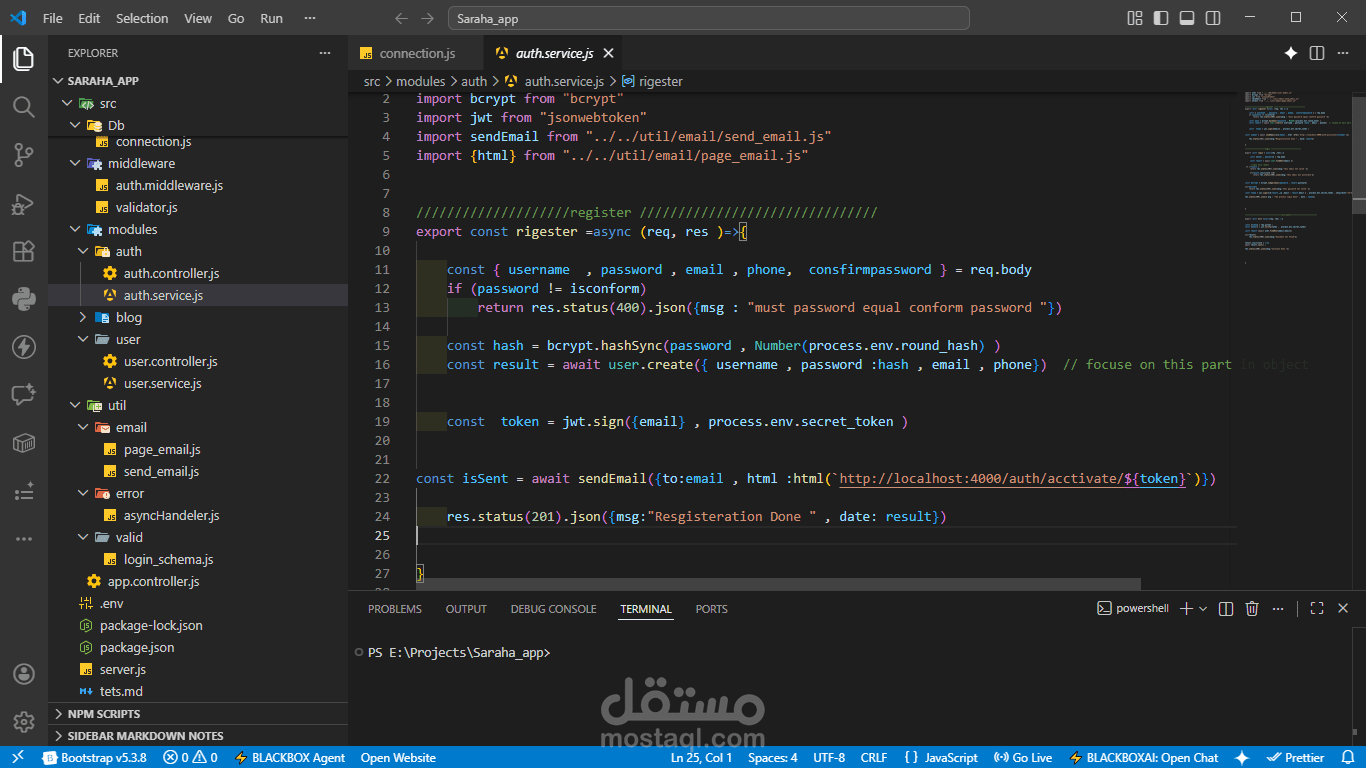
Task: Switch to the PROBLEMS panel tab
Action: coord(395,609)
